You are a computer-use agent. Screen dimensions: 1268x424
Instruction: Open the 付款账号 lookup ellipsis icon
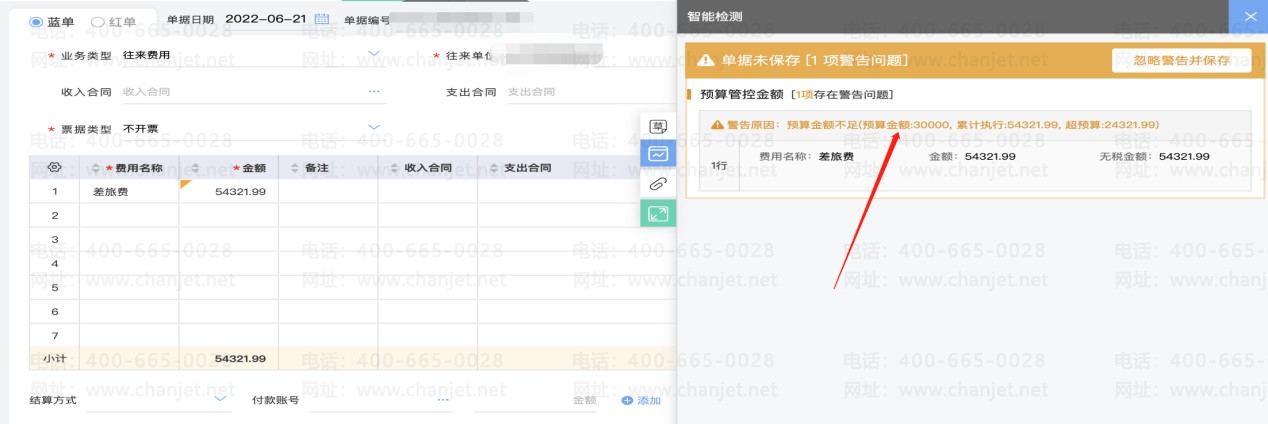[443, 399]
